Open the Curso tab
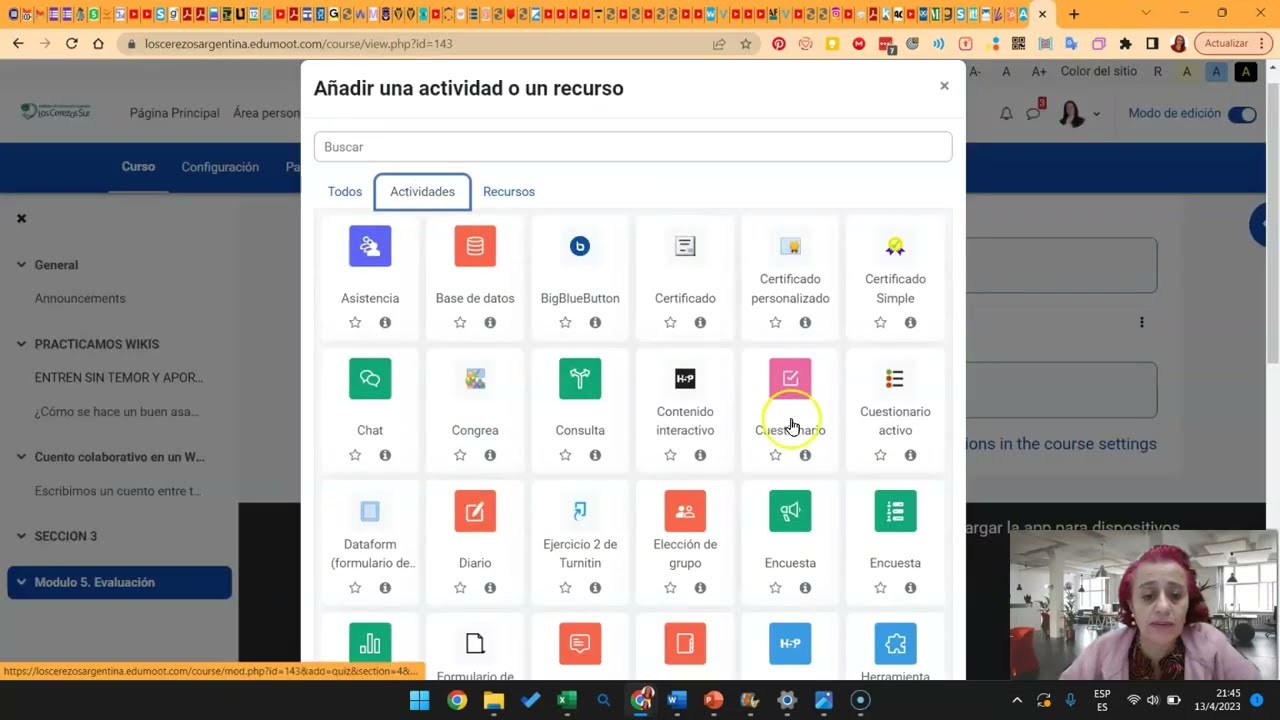This screenshot has width=1280, height=720. pyautogui.click(x=138, y=166)
